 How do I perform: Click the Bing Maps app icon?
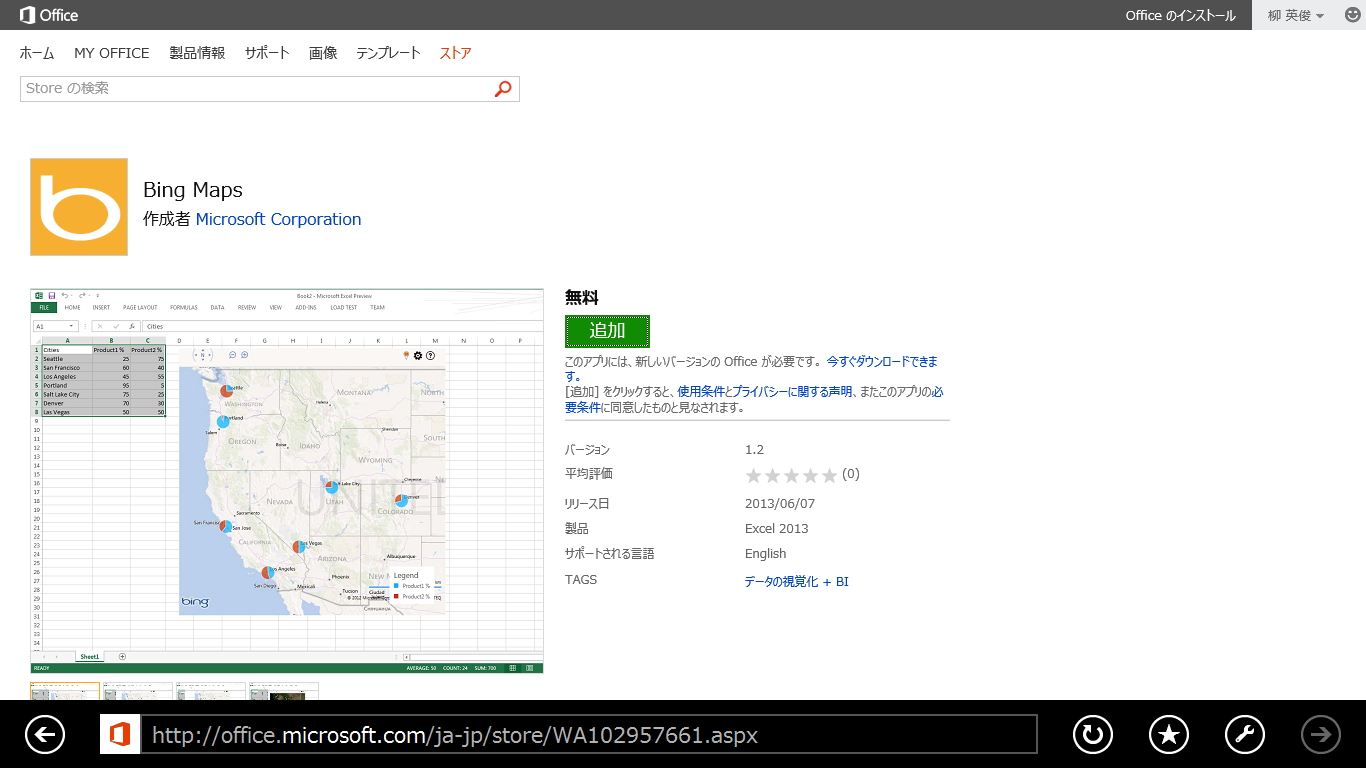click(78, 206)
